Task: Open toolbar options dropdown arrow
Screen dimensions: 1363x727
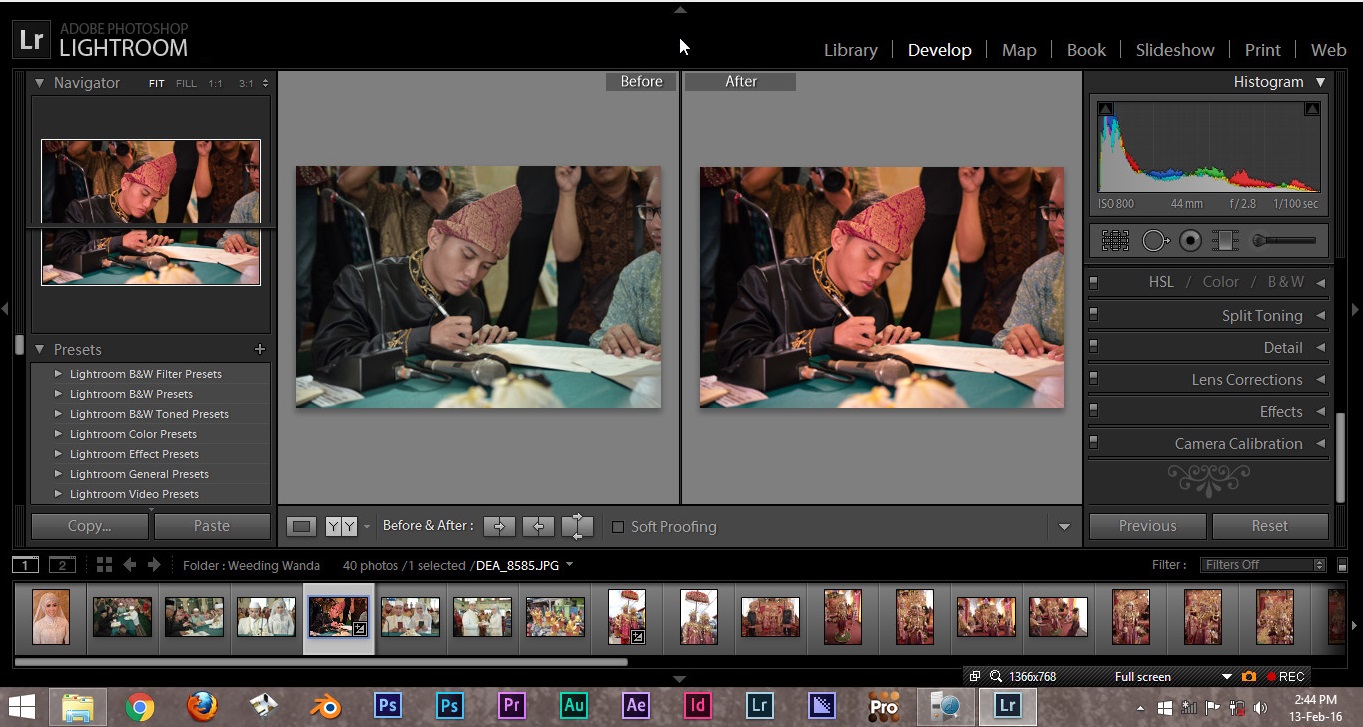Action: click(1064, 527)
